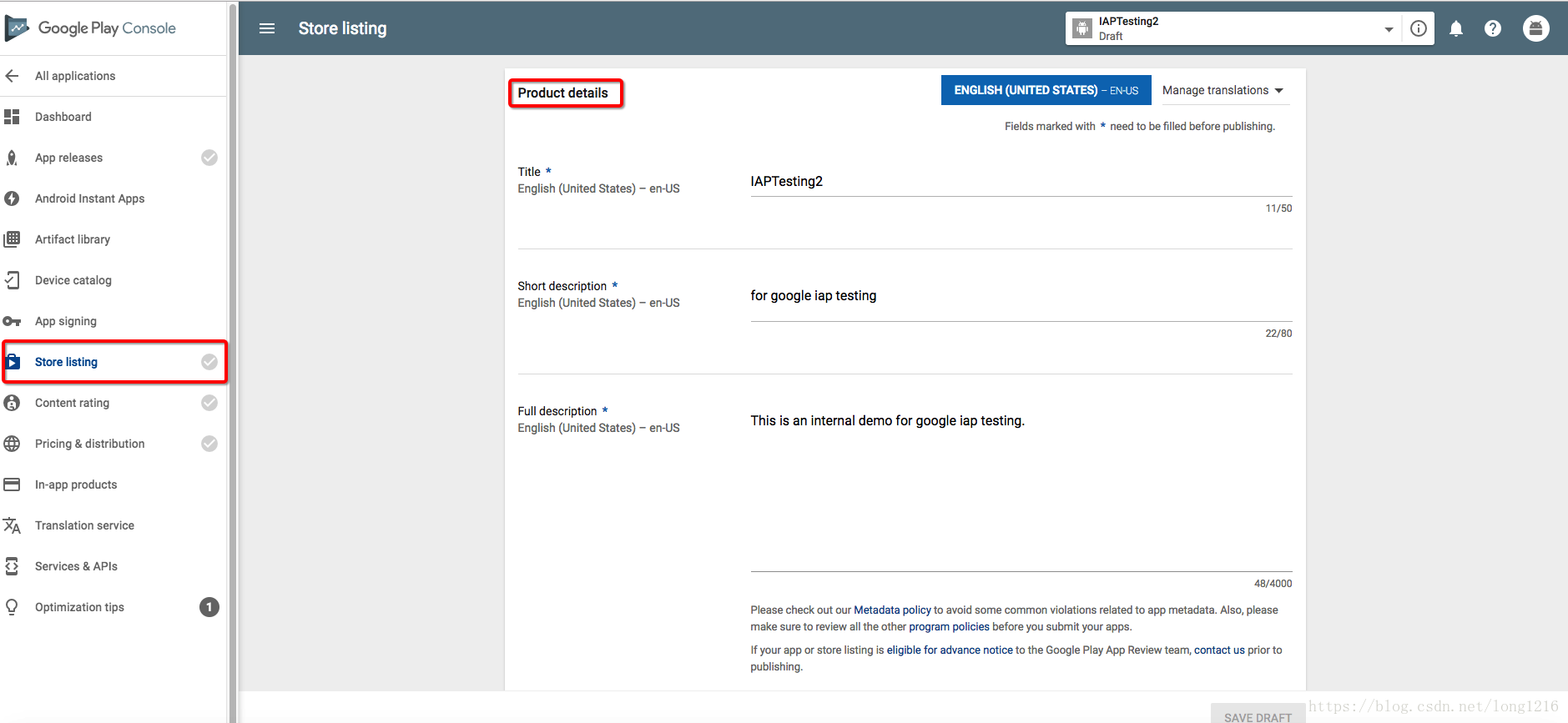
Task: Click the Product details heading
Action: [563, 93]
